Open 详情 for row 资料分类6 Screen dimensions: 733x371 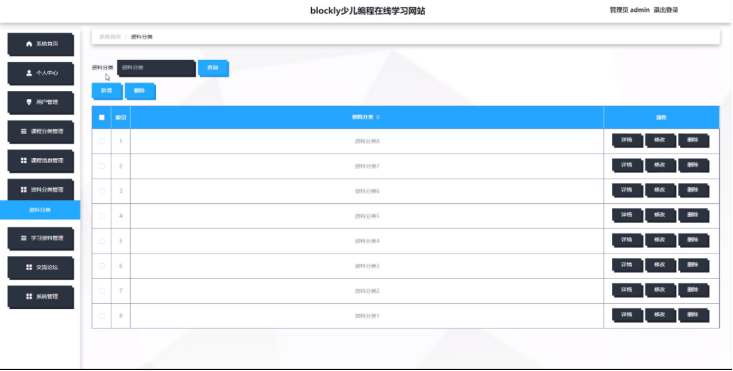[627, 191]
